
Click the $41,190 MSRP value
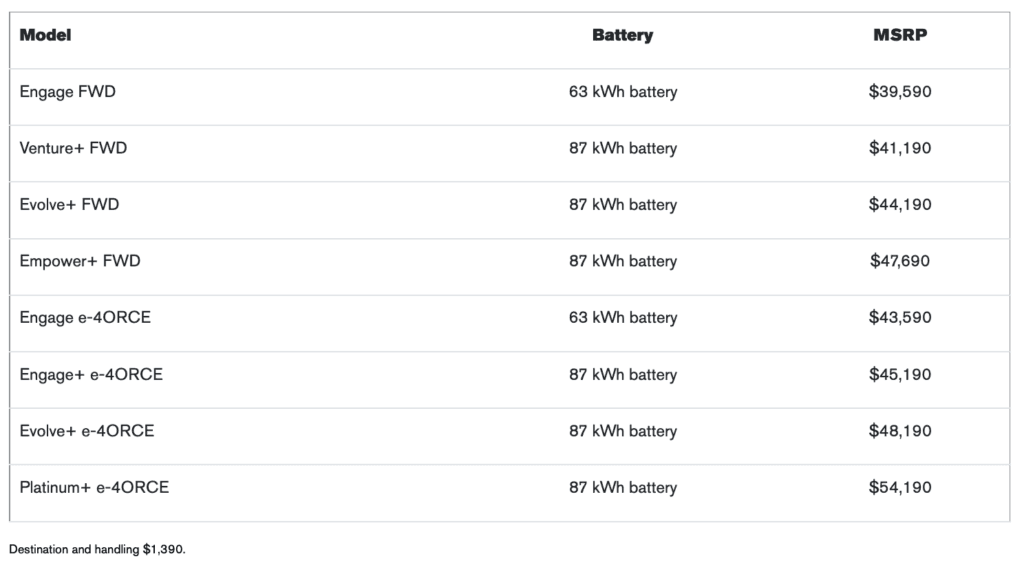pyautogui.click(x=900, y=148)
